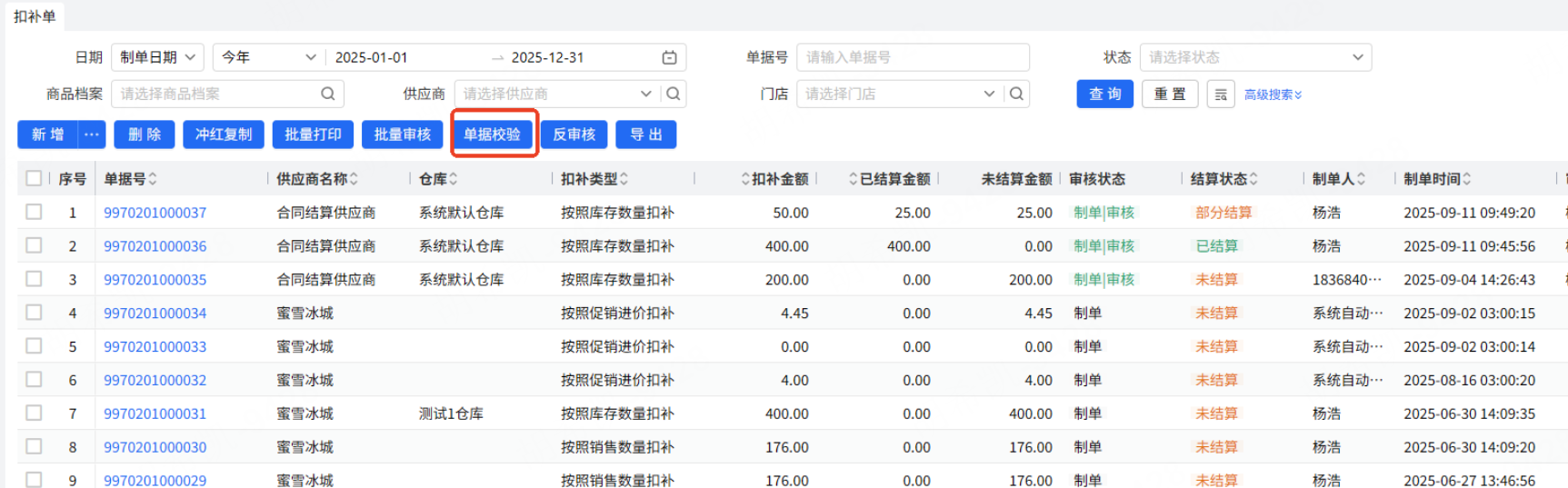Sort by 结算状态 column

click(x=1253, y=179)
